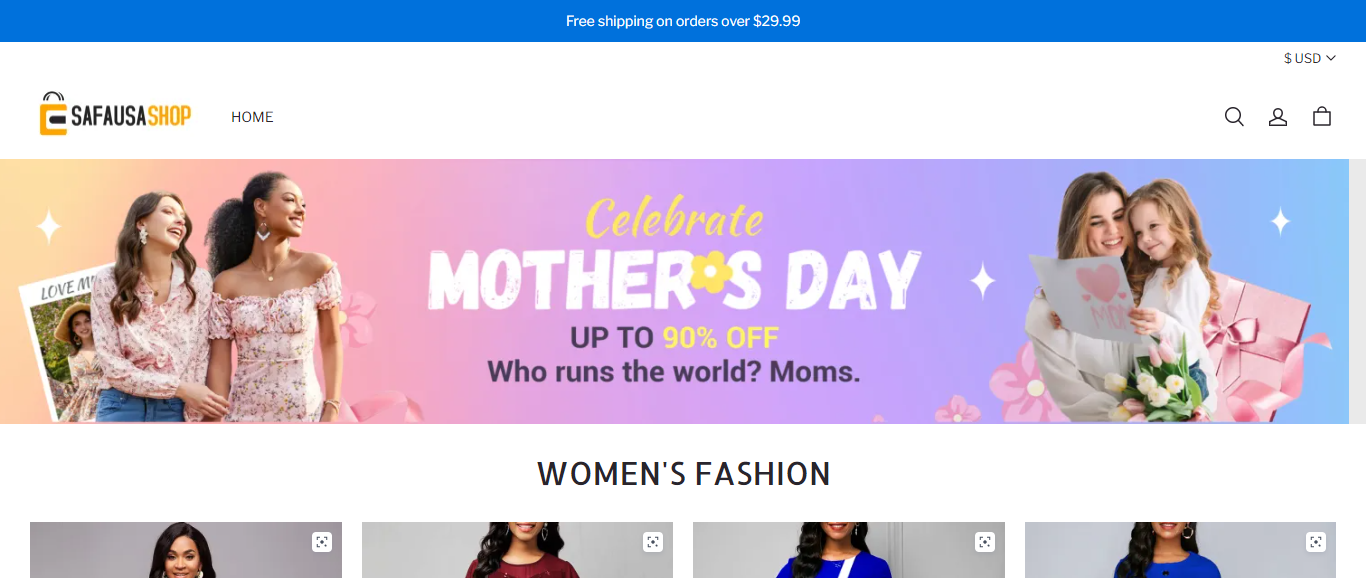Expand the $ USD currency selector
1366x578 pixels.
pyautogui.click(x=1303, y=58)
